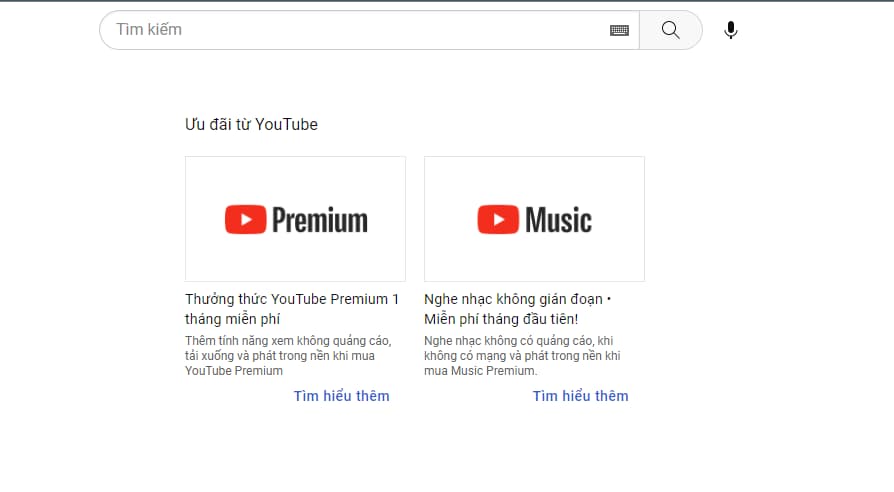Select 'Tìm hiểu thêm' under YouTube Premium
This screenshot has width=894, height=492.
(x=341, y=396)
